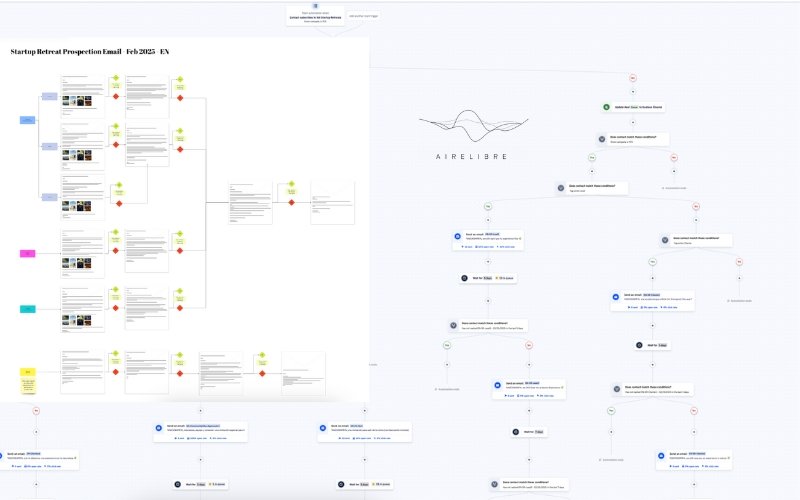Click the topmost blue label in the diagram

coord(26,119)
